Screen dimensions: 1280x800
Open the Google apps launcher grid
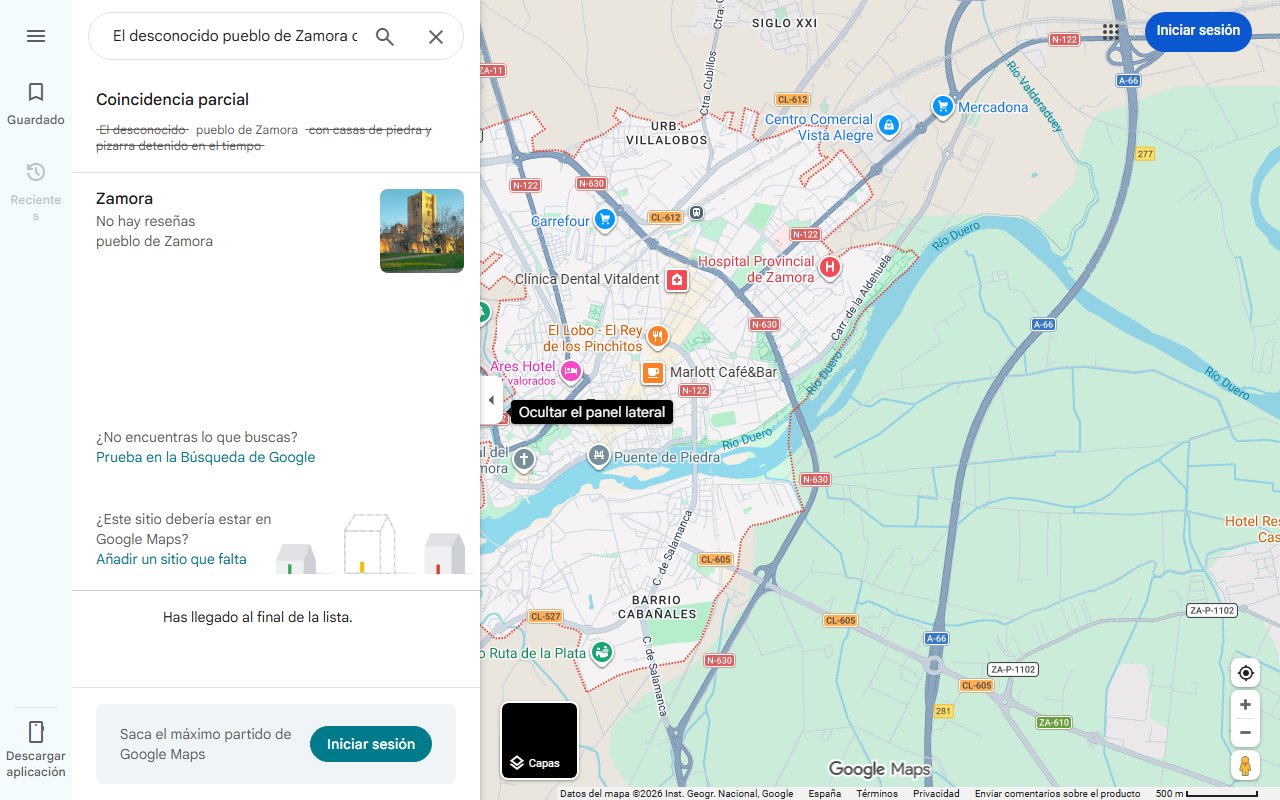pyautogui.click(x=1110, y=31)
